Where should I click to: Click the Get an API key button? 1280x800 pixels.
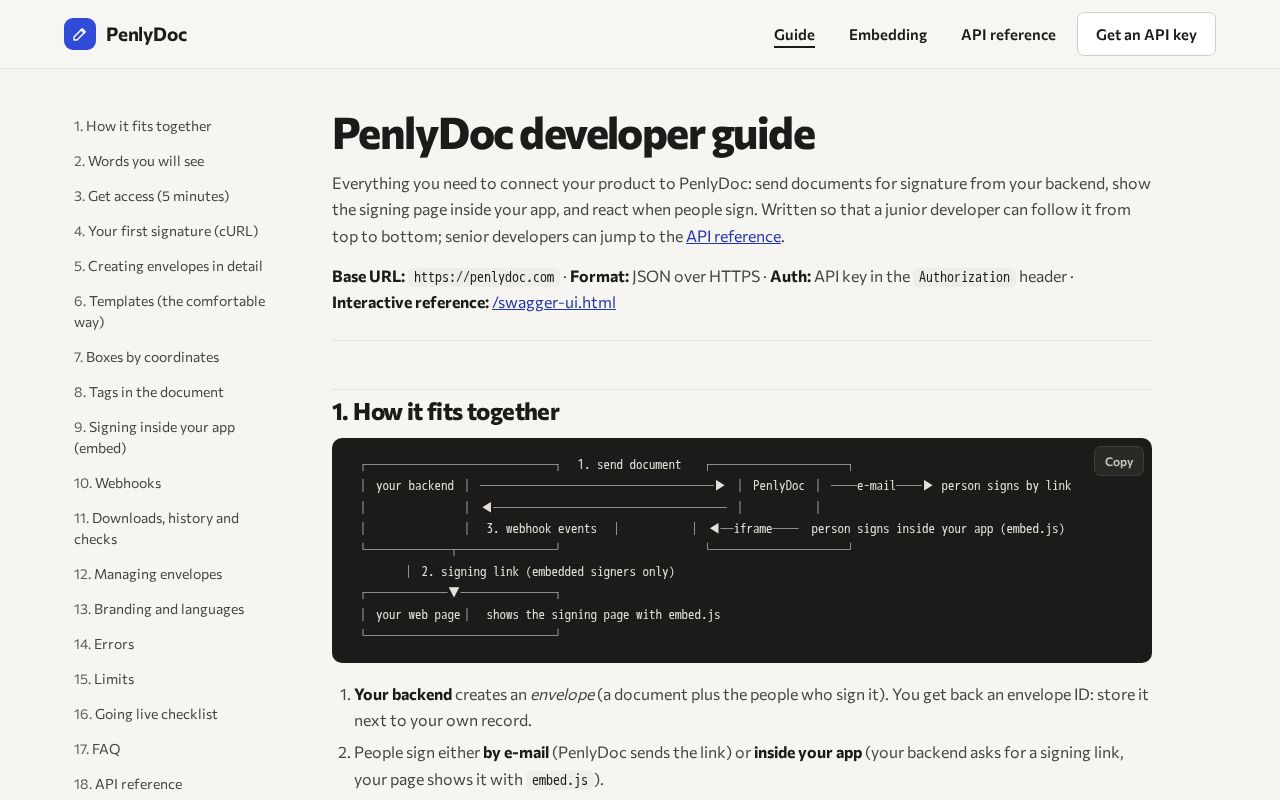coord(1146,34)
